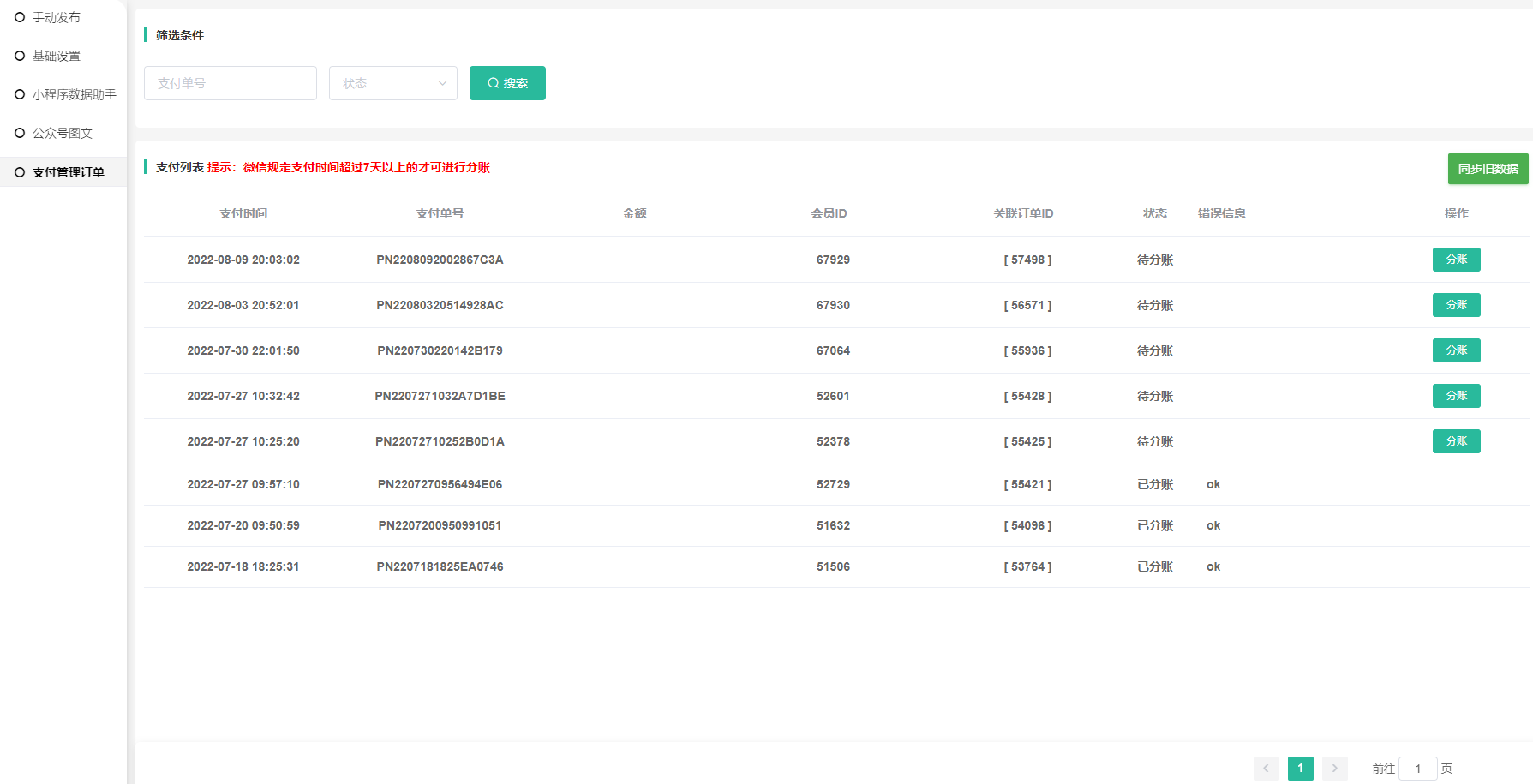Click the 同步旧数据 sync button
This screenshot has height=784, width=1533.
(x=1488, y=169)
